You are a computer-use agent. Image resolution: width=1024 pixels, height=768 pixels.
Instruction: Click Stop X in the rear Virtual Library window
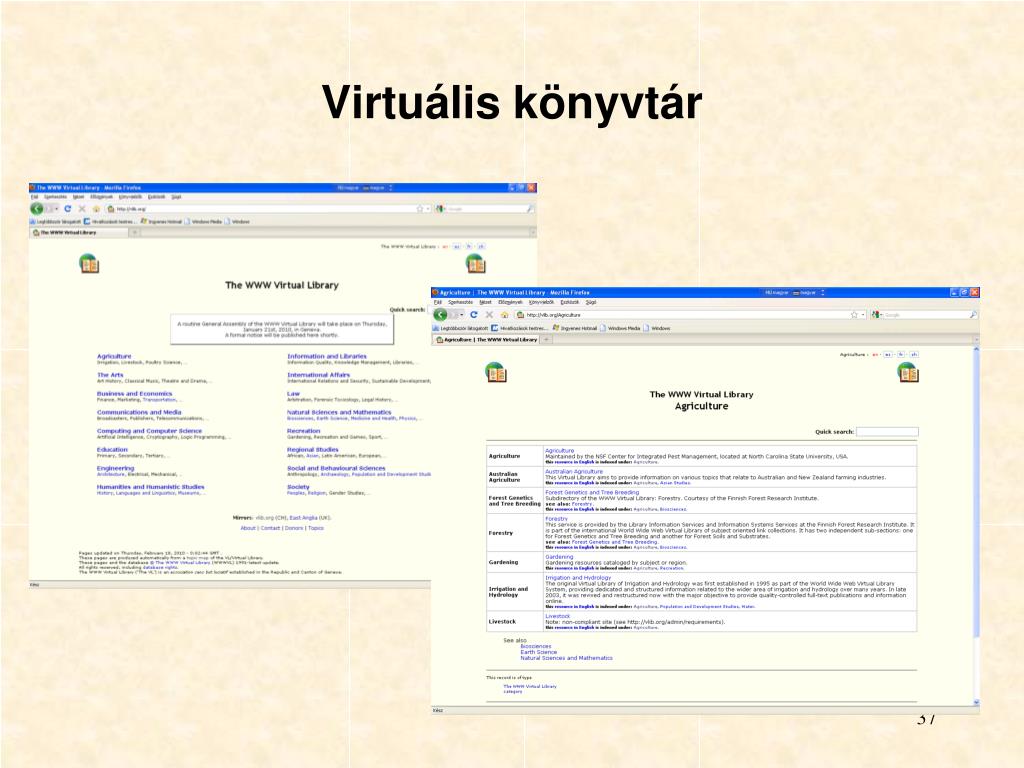coord(82,208)
